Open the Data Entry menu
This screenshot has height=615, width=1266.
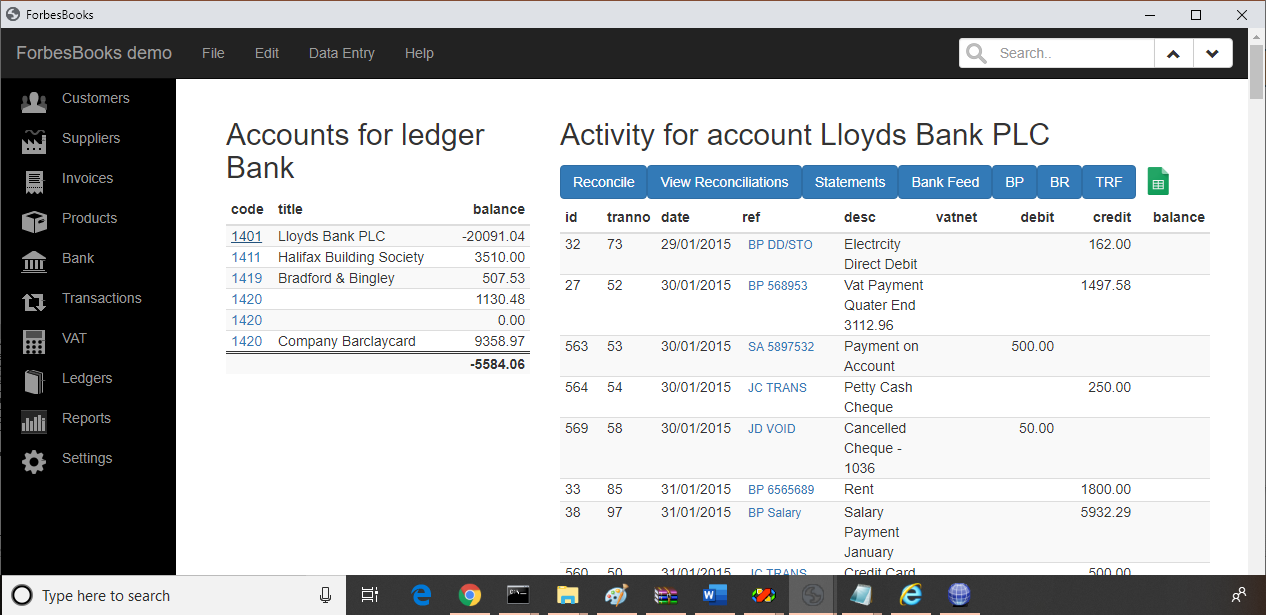(x=342, y=53)
